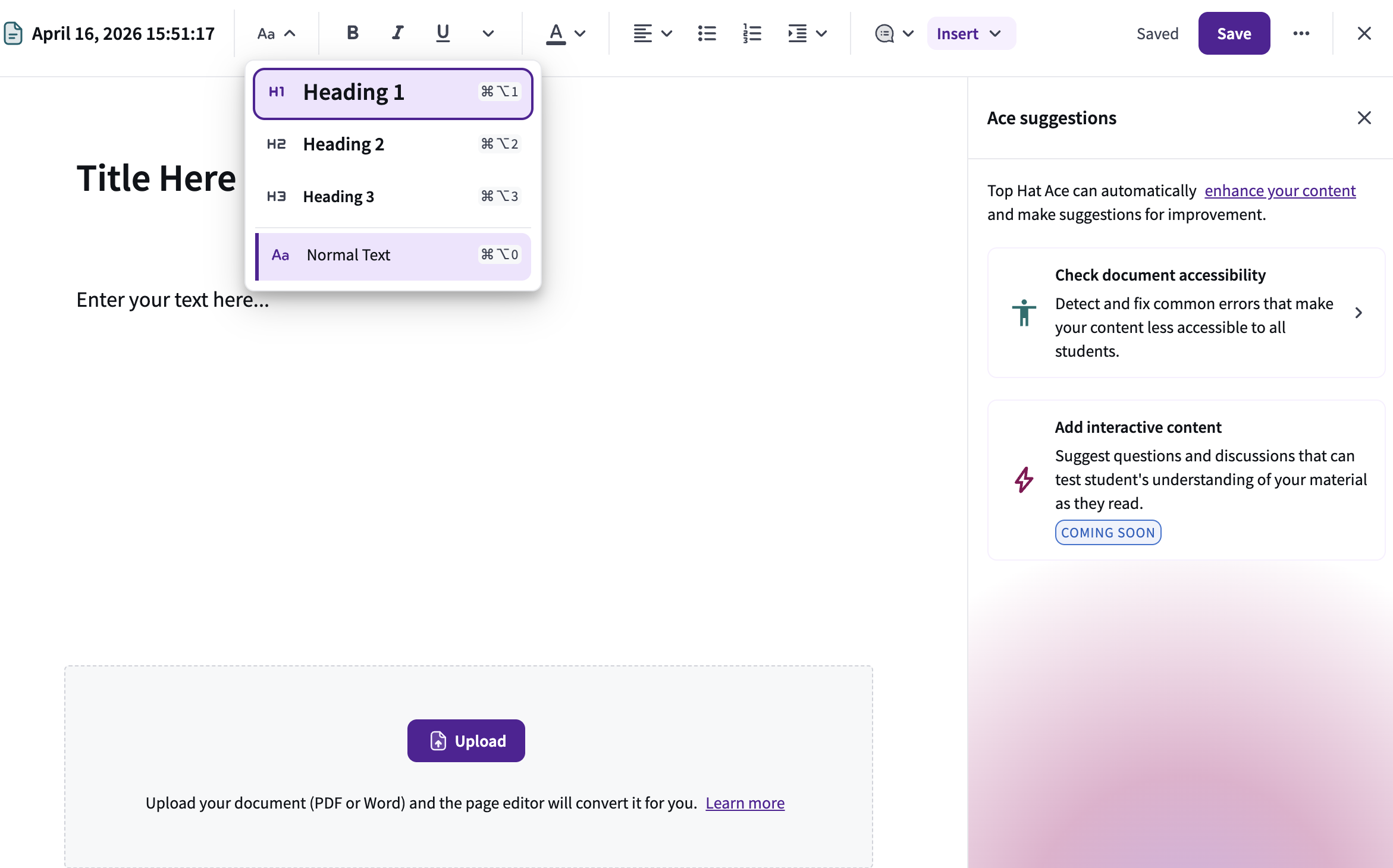1393x868 pixels.
Task: Click the Title Here heading field
Action: pos(156,178)
